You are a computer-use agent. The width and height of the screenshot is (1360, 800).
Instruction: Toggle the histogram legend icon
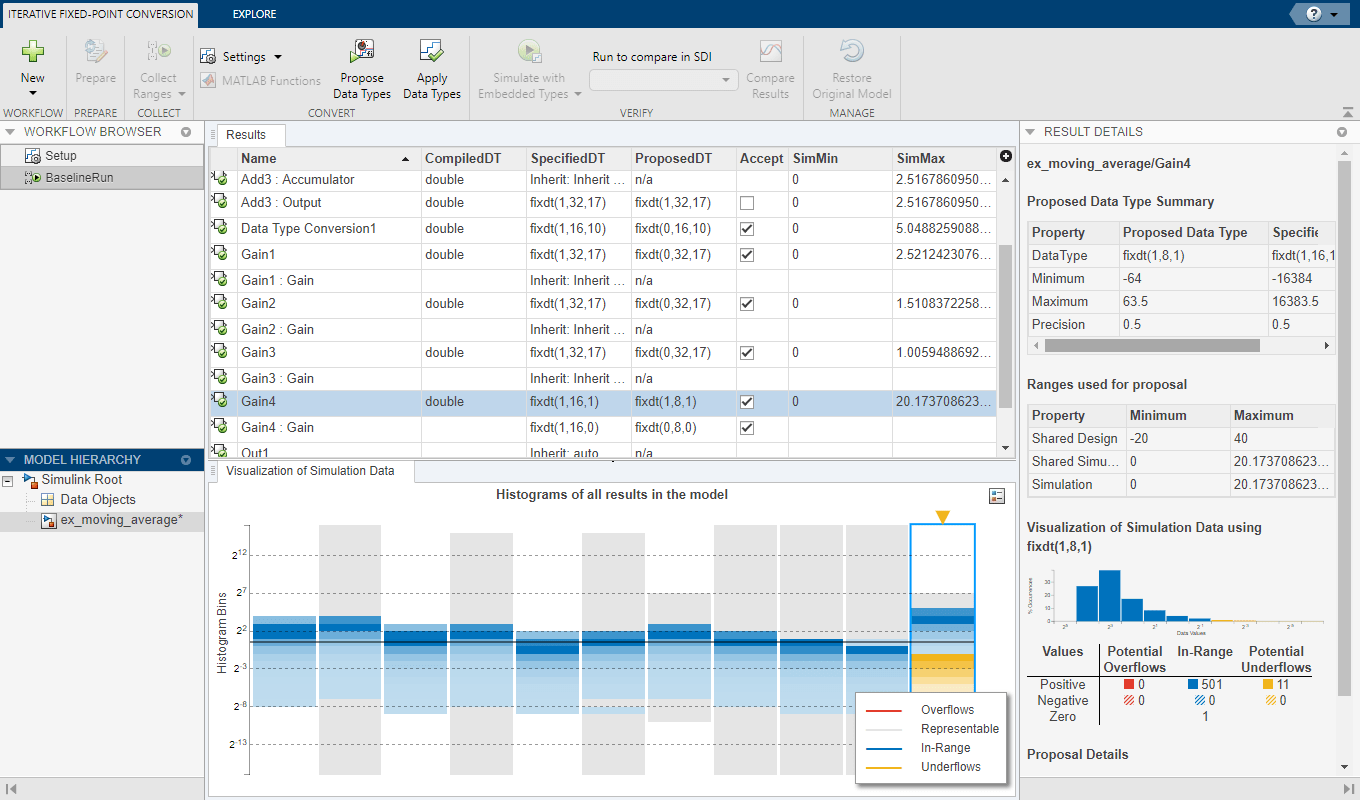click(995, 496)
